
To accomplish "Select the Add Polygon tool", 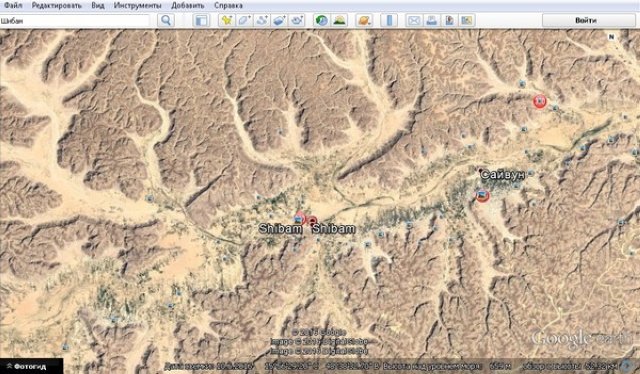I will [244, 20].
